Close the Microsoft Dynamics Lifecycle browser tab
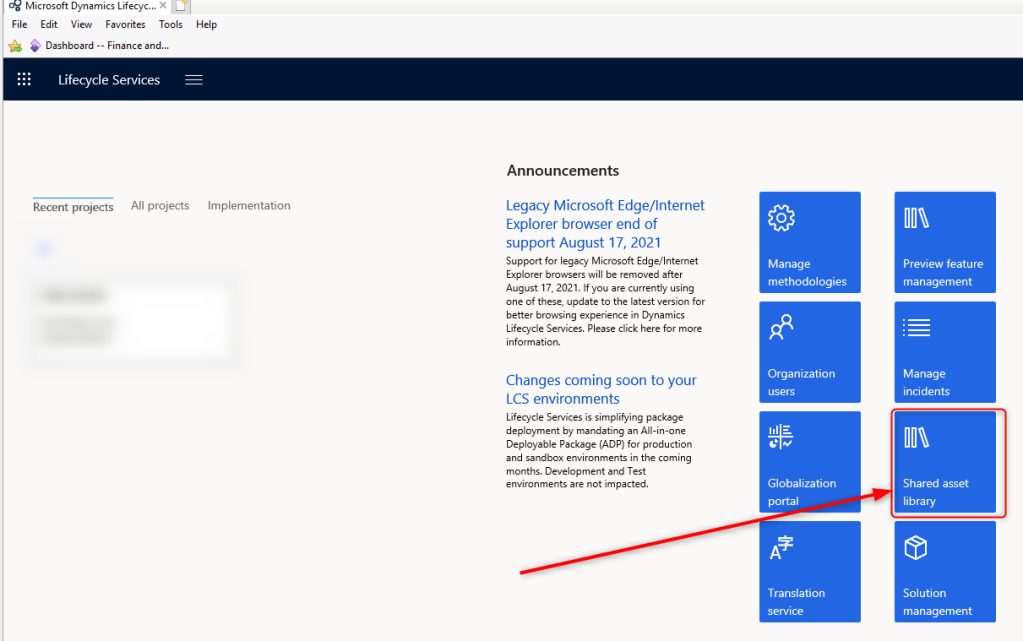The width and height of the screenshot is (1023, 641). click(163, 6)
